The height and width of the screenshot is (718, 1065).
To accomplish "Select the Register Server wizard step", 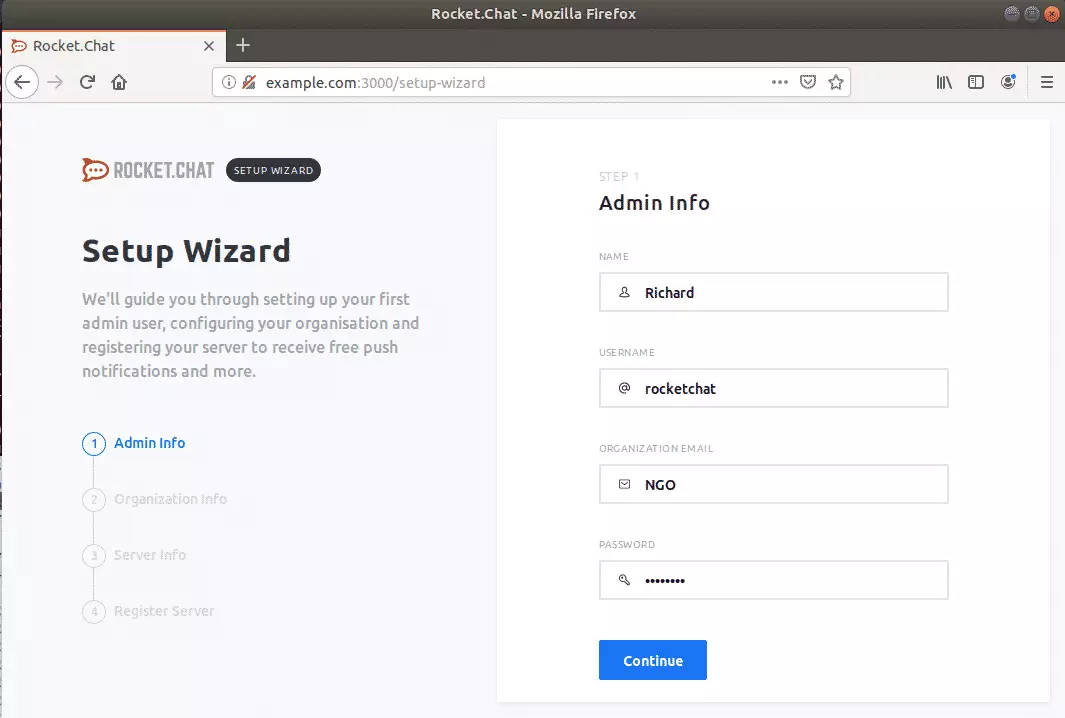I will point(148,611).
